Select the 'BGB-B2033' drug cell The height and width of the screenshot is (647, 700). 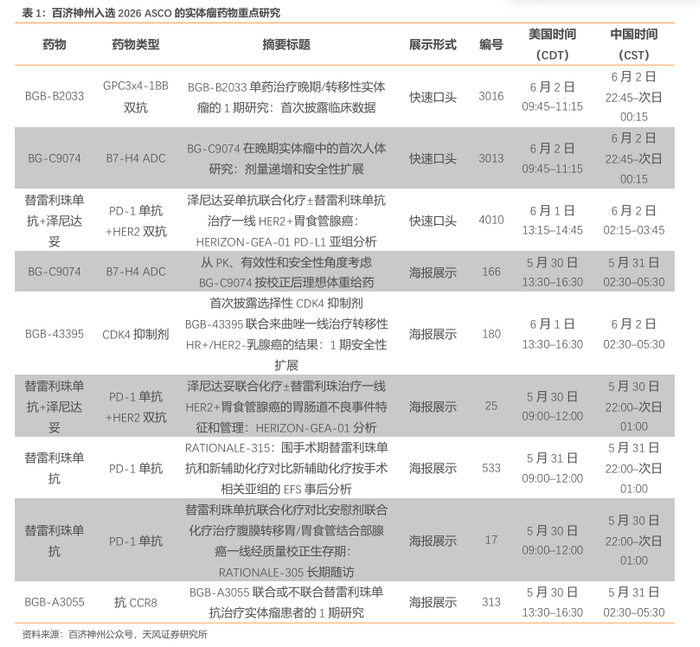54,96
